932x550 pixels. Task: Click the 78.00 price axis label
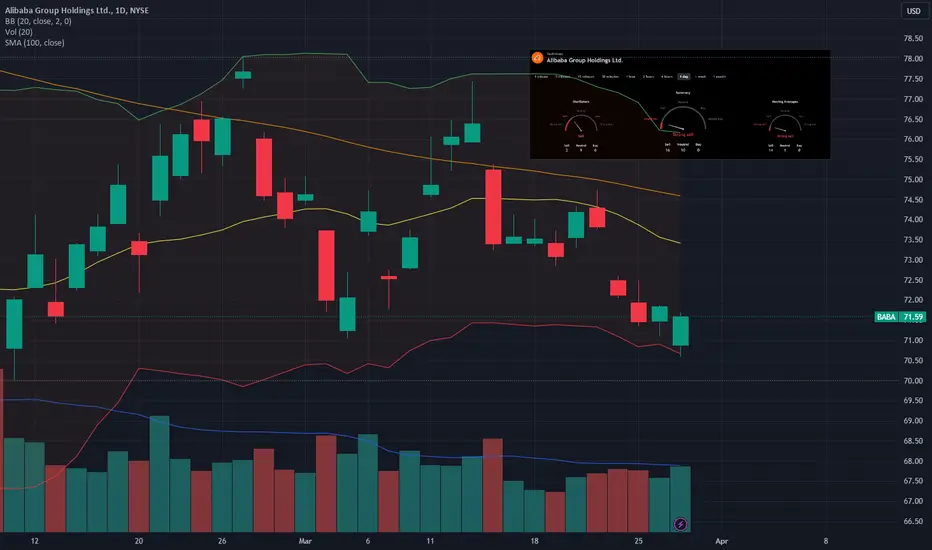tap(913, 58)
